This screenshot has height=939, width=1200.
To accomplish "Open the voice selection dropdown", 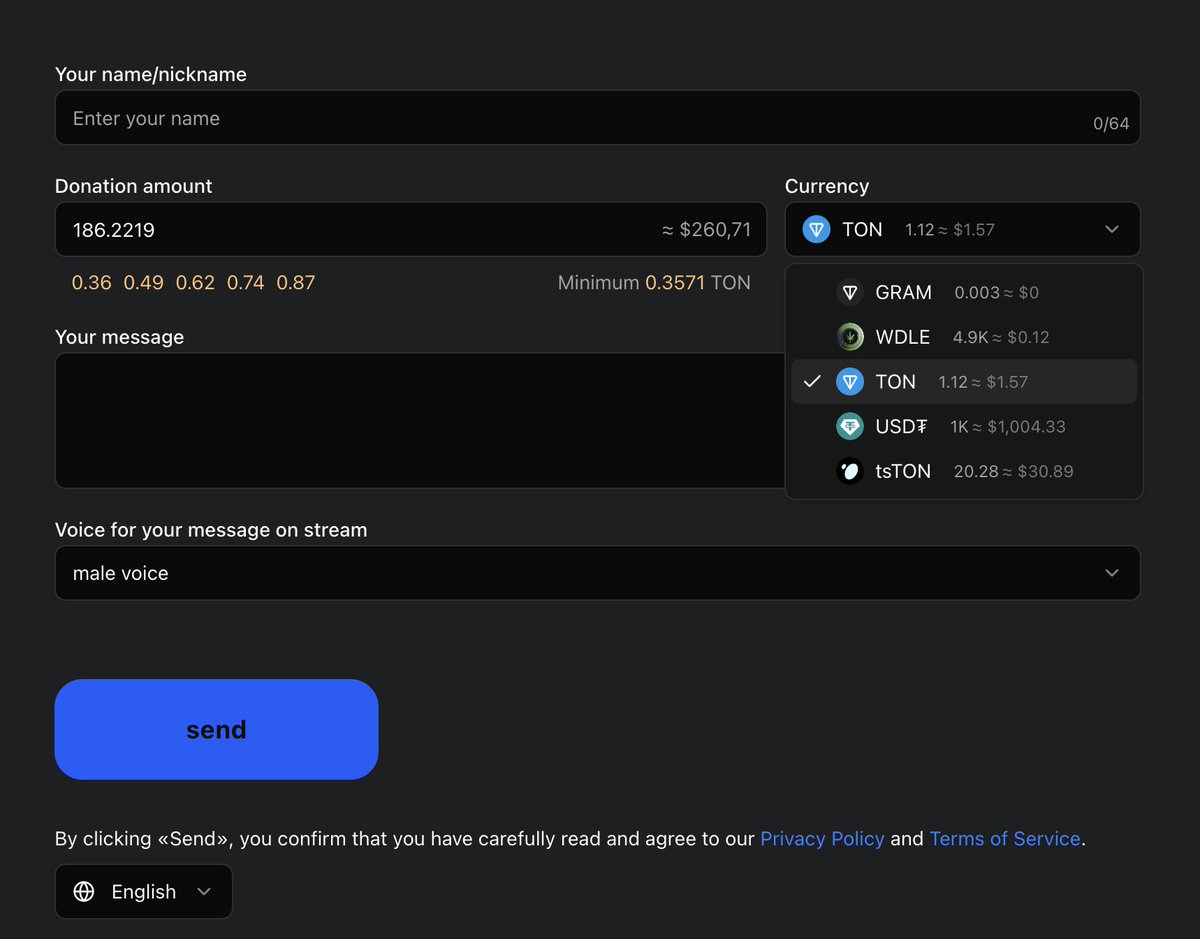I will pos(597,572).
